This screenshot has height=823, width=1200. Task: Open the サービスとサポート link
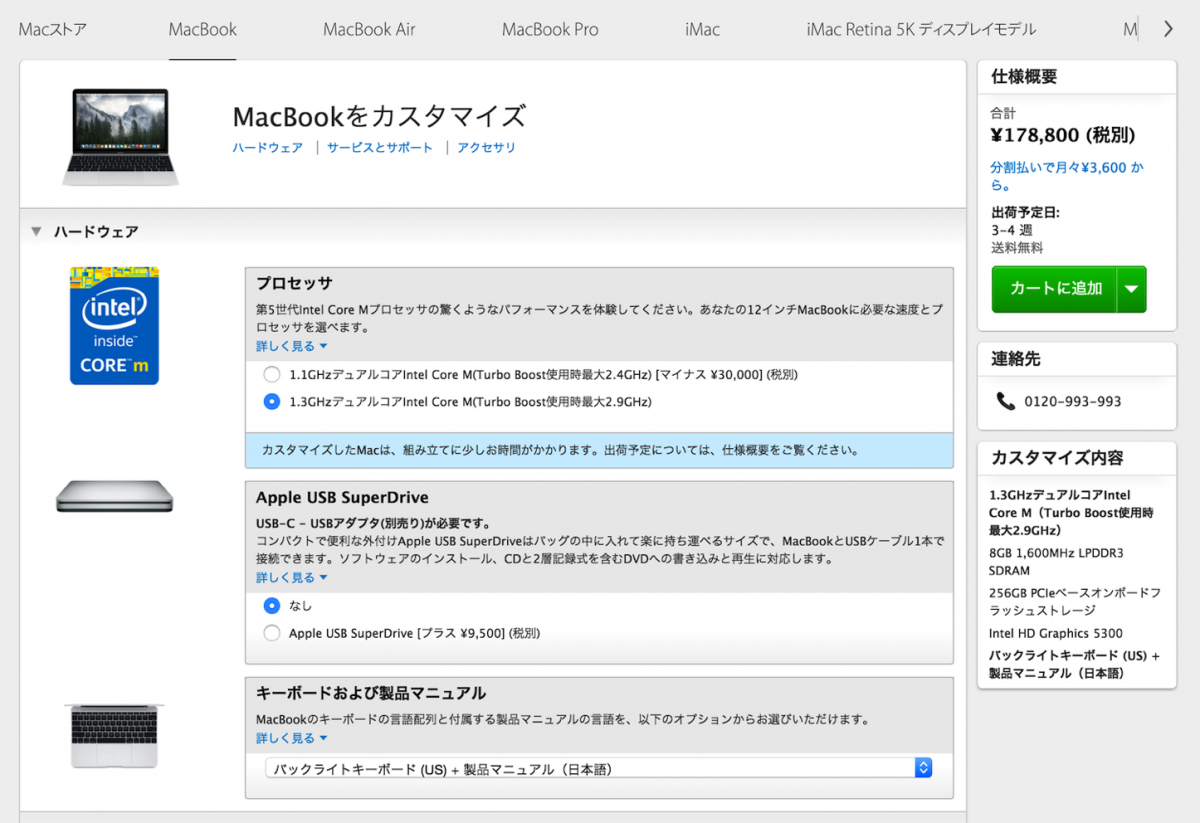click(379, 146)
